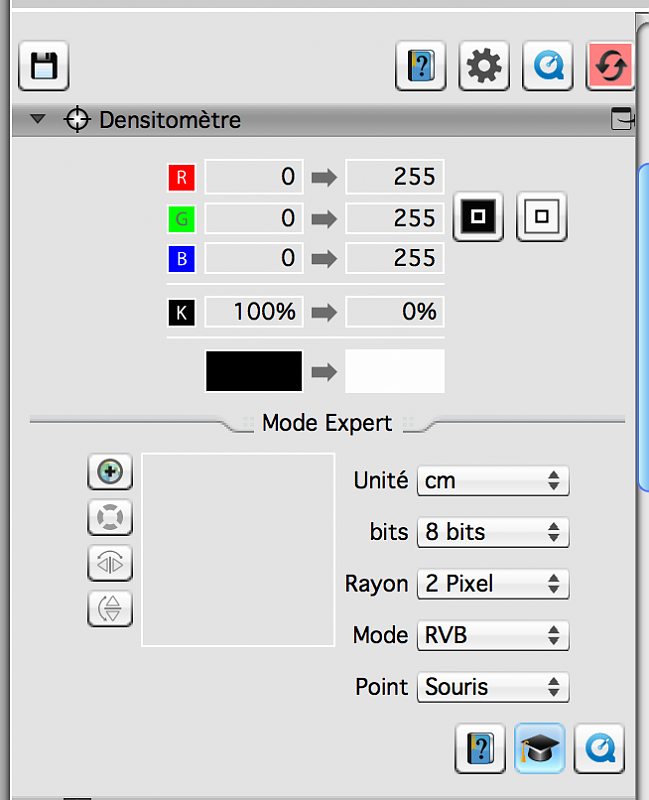
Task: Open the gear settings icon
Action: (484, 67)
